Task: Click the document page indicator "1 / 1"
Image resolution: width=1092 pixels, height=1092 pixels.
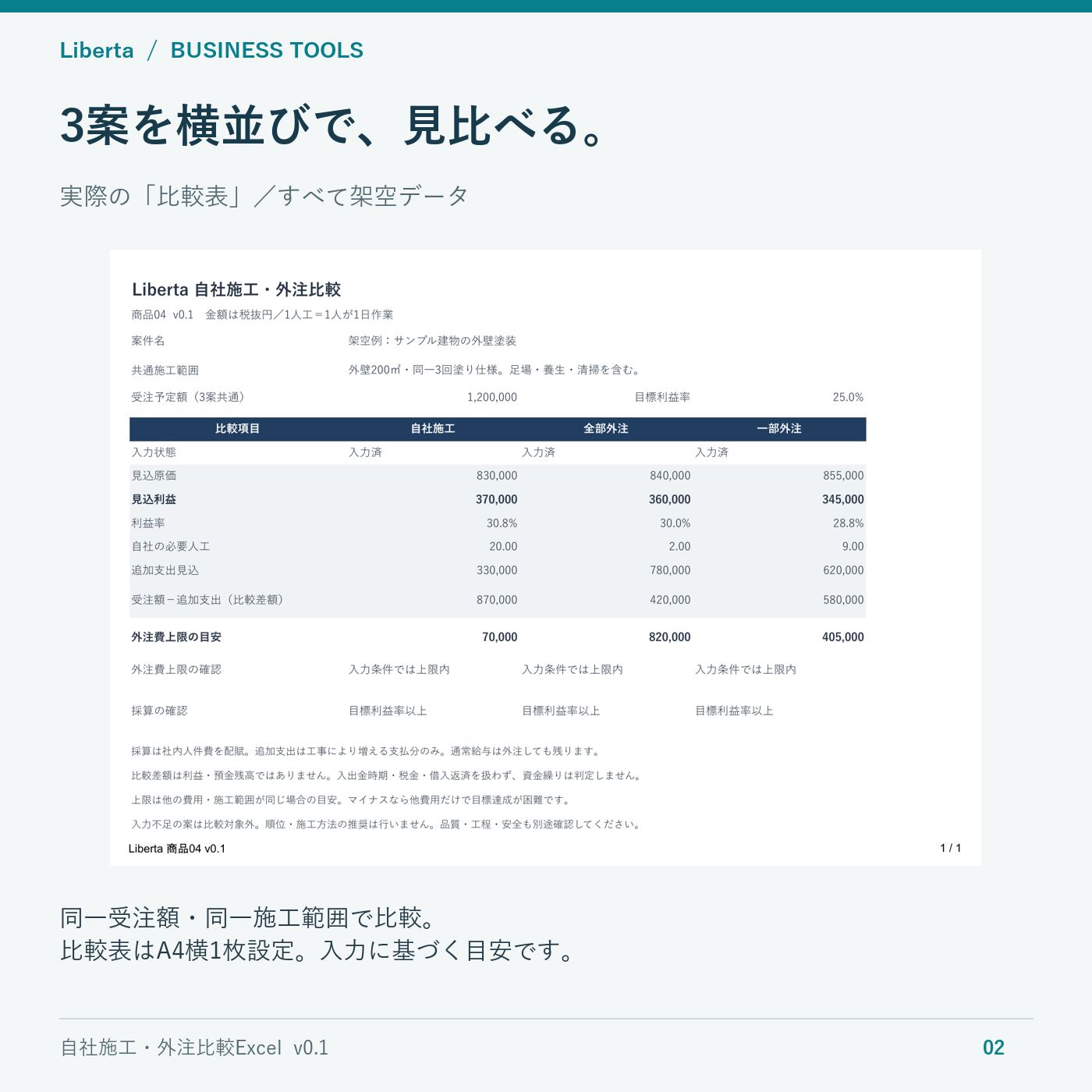Action: pos(951,848)
